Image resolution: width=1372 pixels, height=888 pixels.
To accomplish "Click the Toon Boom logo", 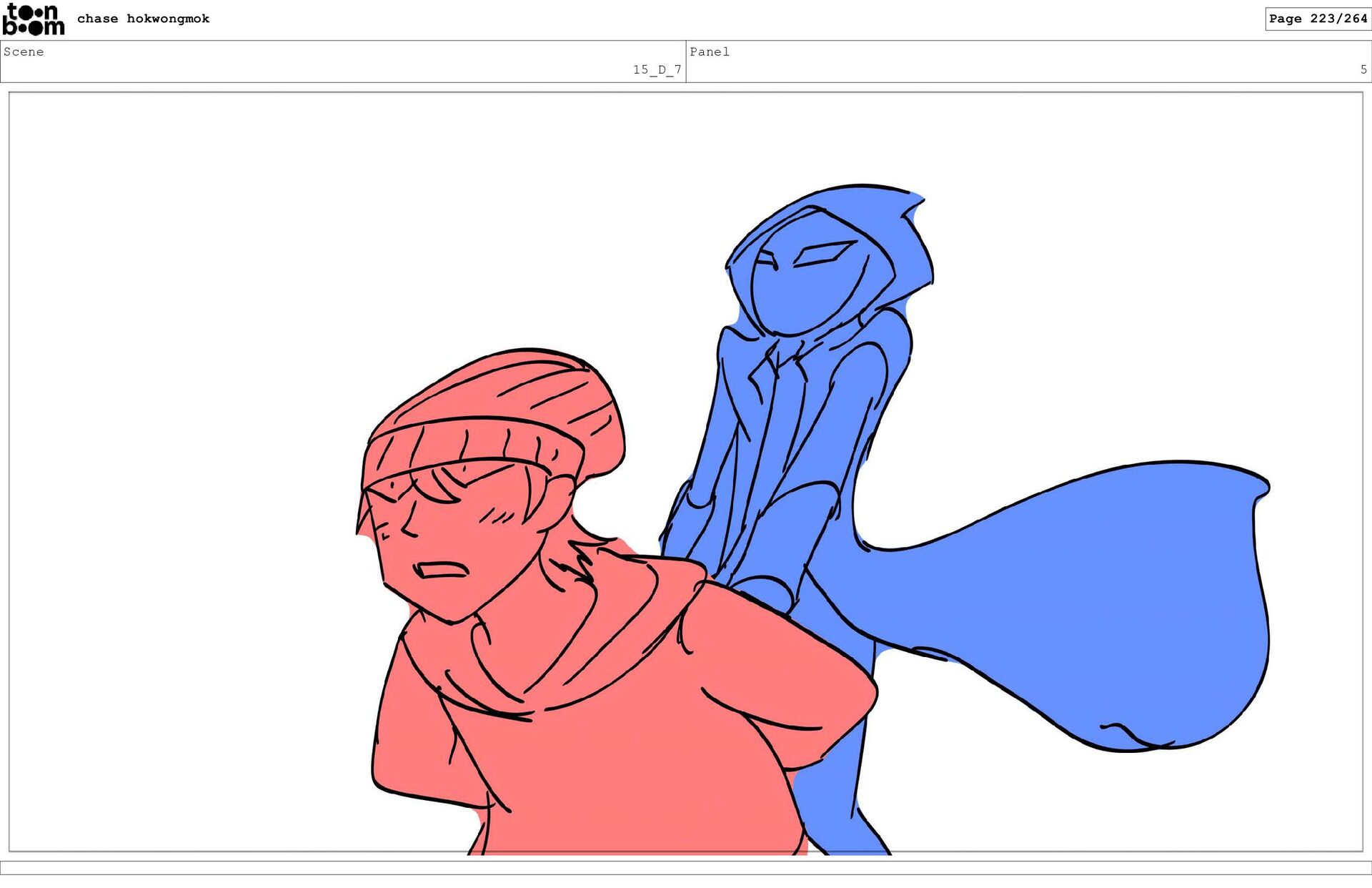I will 33,19.
